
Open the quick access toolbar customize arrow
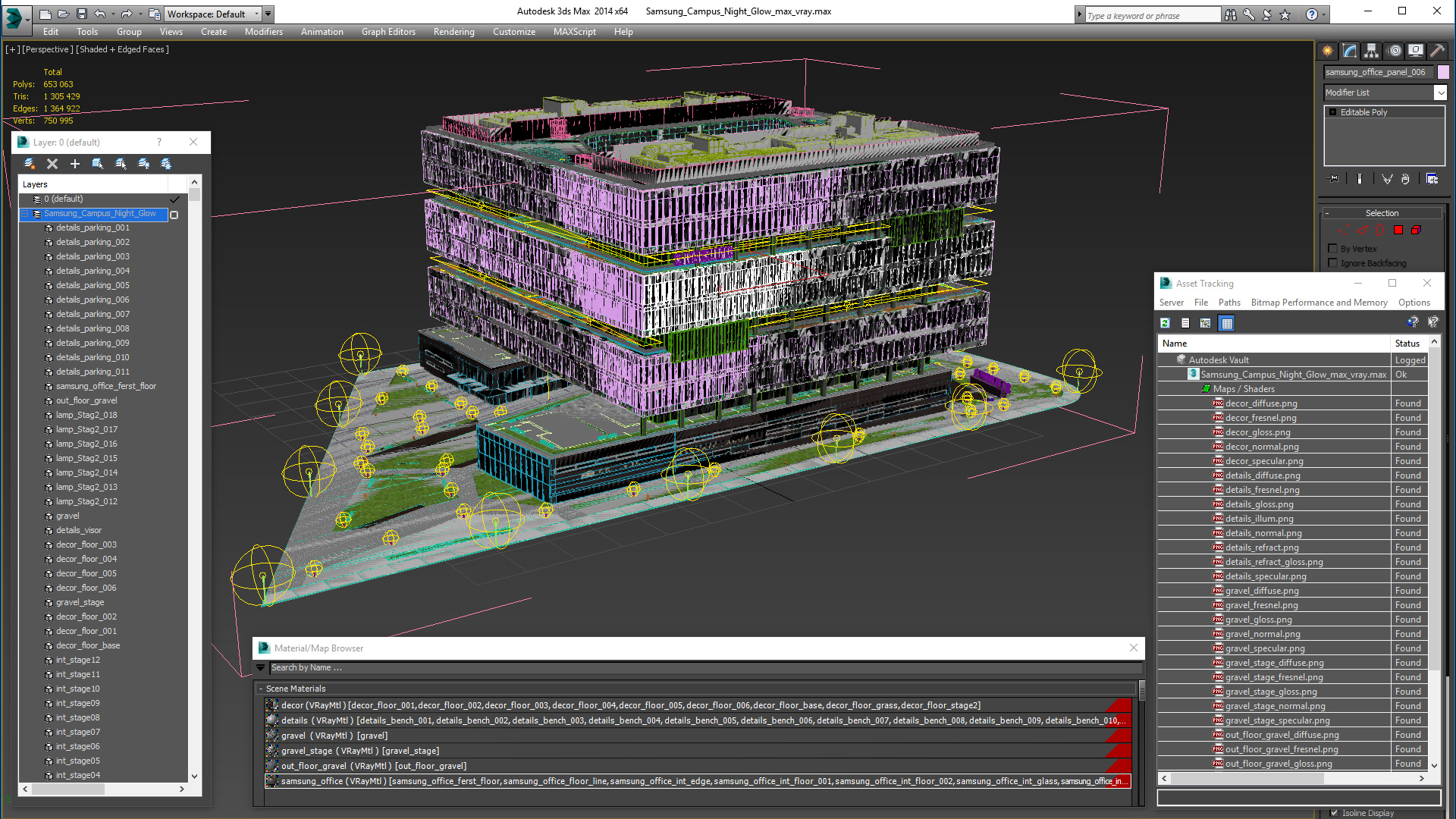(x=268, y=14)
